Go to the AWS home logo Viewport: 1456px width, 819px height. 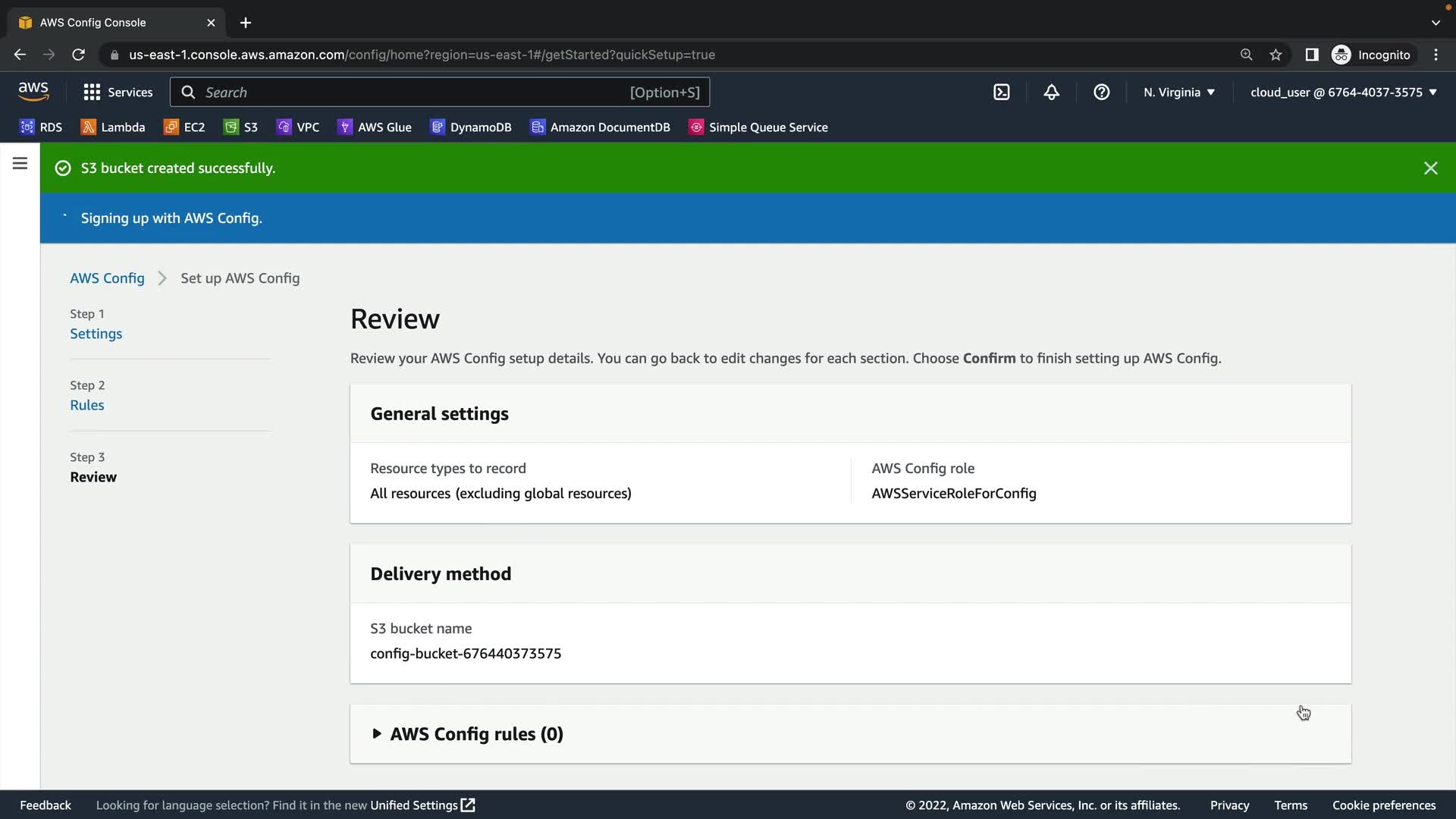click(x=33, y=92)
